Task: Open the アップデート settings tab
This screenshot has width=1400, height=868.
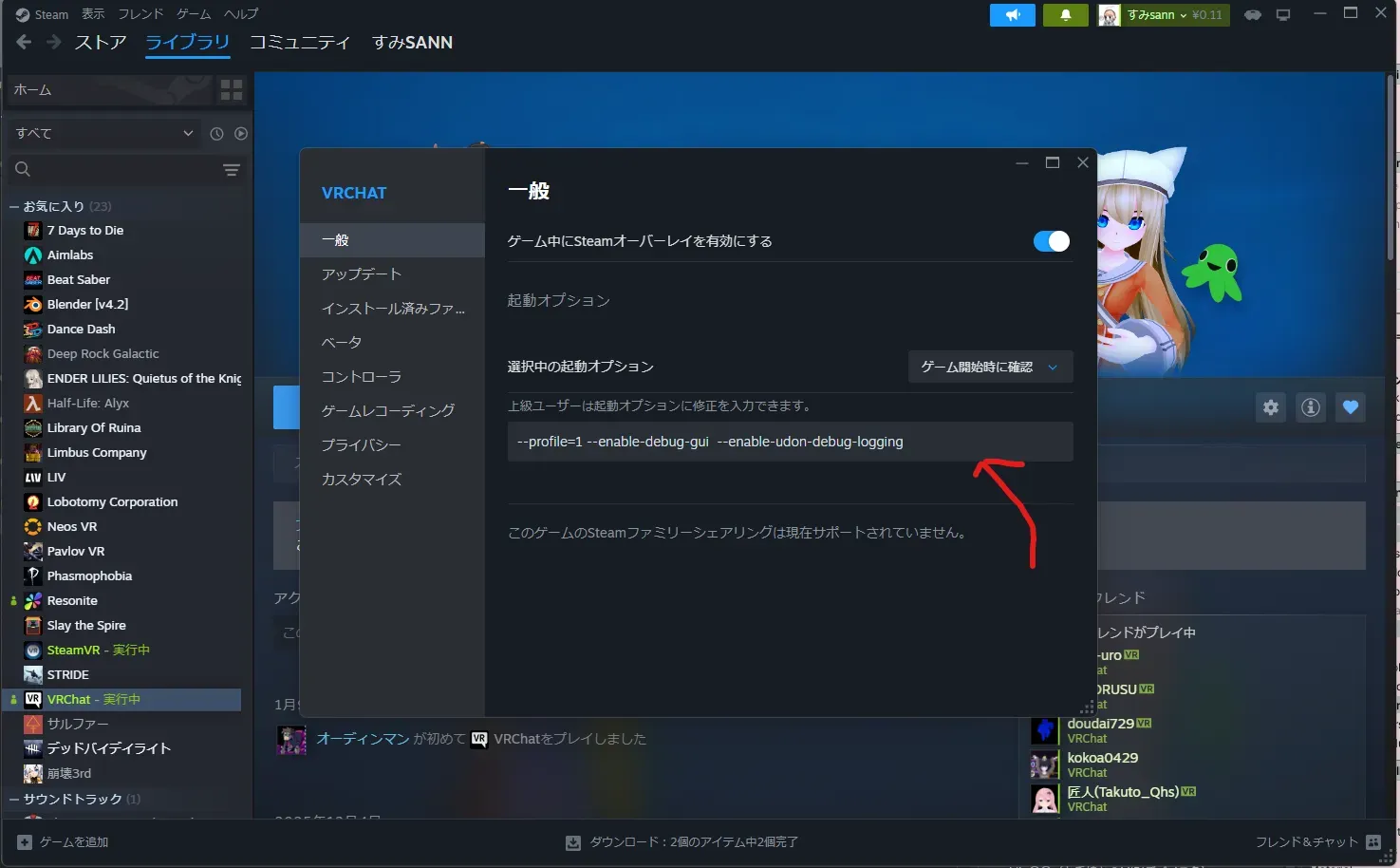Action: point(362,274)
